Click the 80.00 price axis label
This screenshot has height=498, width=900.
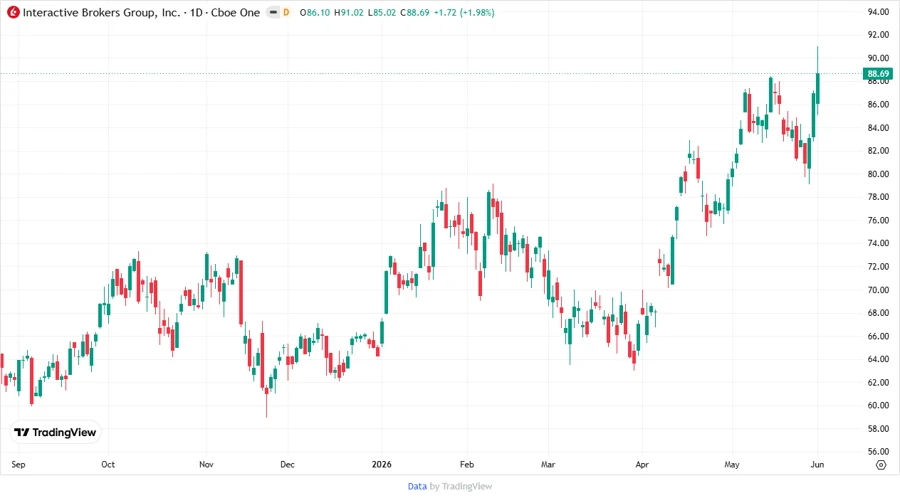878,174
